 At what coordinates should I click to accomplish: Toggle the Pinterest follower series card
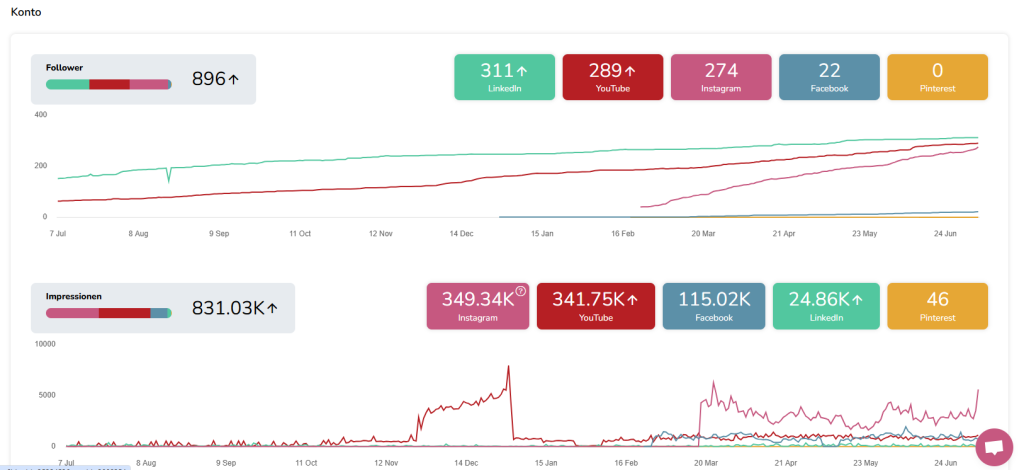937,77
